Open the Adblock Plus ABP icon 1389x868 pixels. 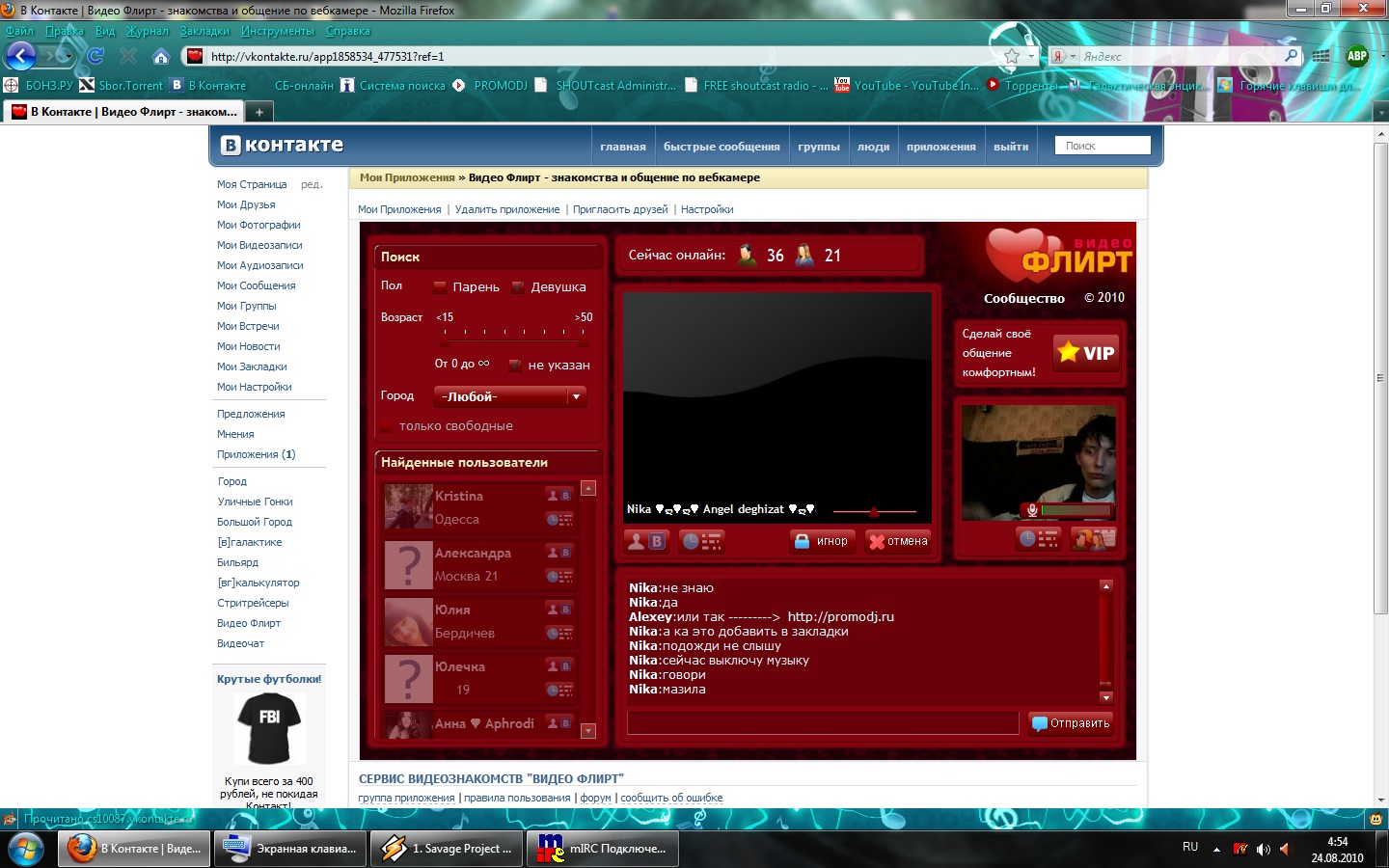(1357, 56)
